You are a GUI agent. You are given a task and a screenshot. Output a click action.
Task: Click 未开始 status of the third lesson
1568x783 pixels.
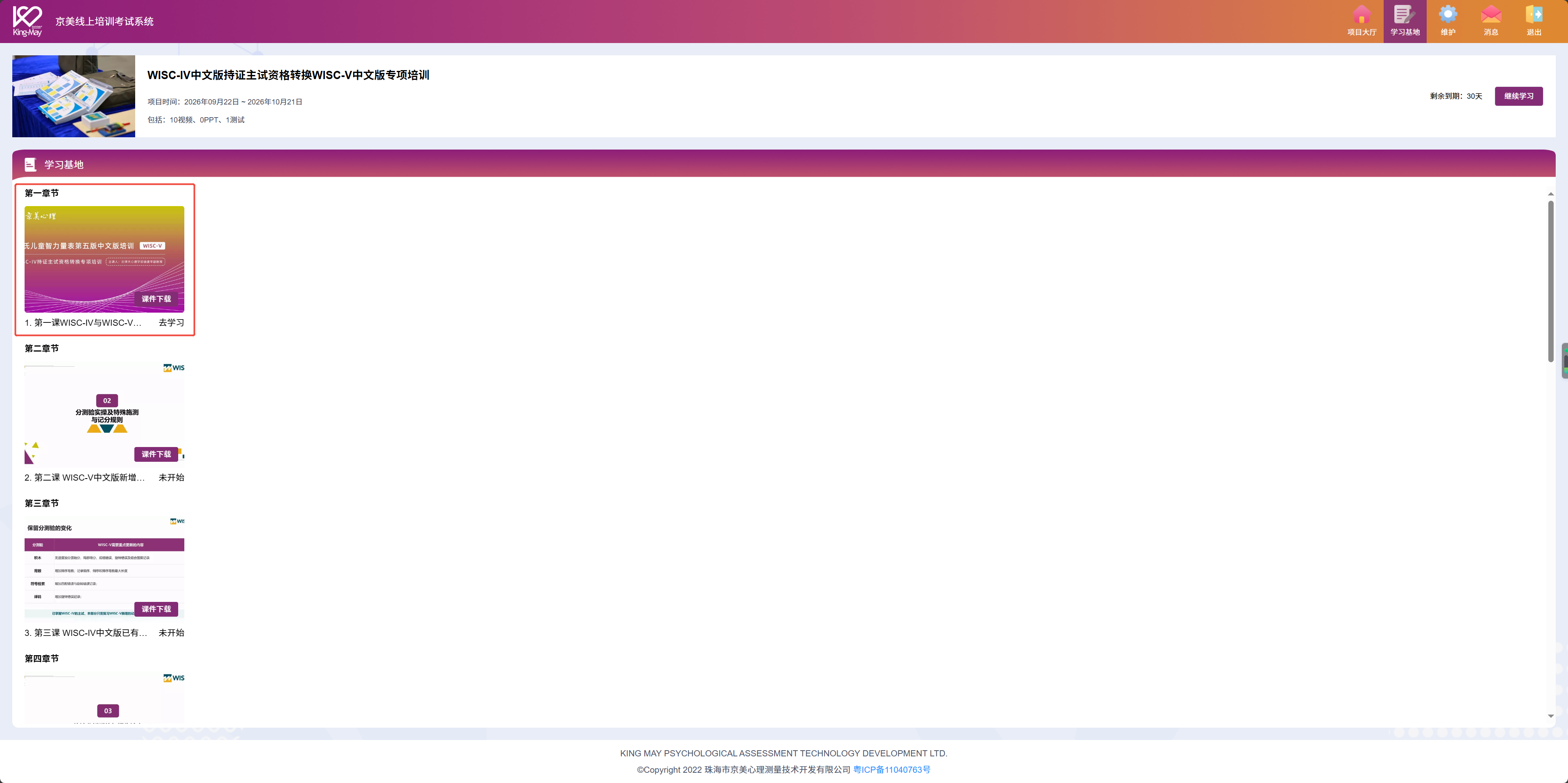coord(171,633)
